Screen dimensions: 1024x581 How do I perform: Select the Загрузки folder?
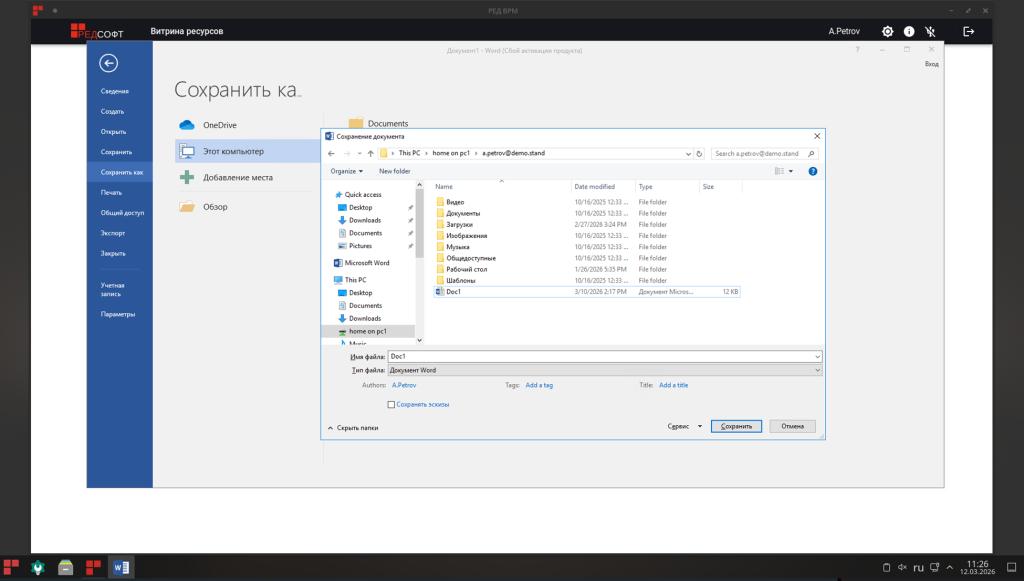pos(459,225)
